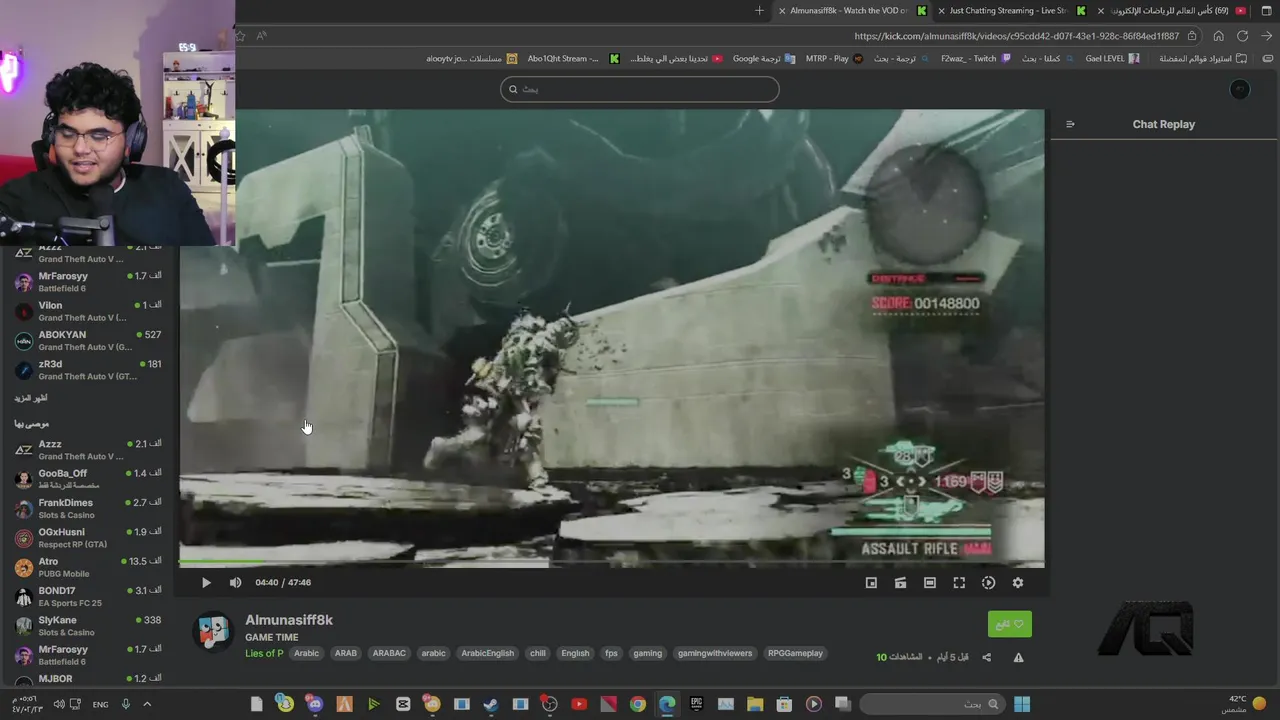Open the F2waz_ - Twitch bookmark

click(x=976, y=59)
